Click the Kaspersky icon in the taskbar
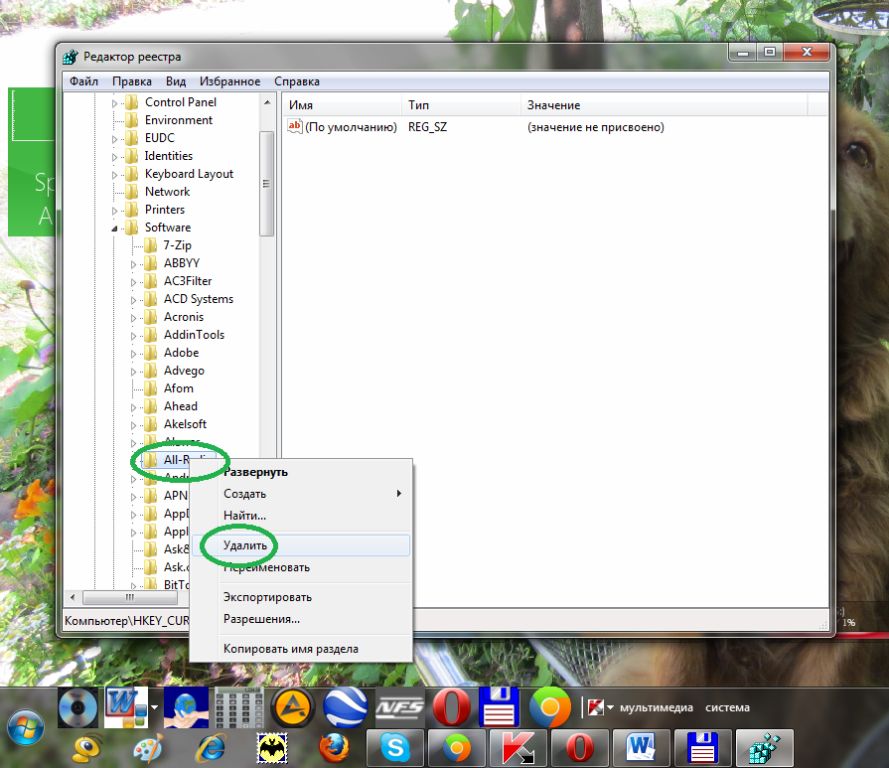The width and height of the screenshot is (889, 768). coord(517,747)
